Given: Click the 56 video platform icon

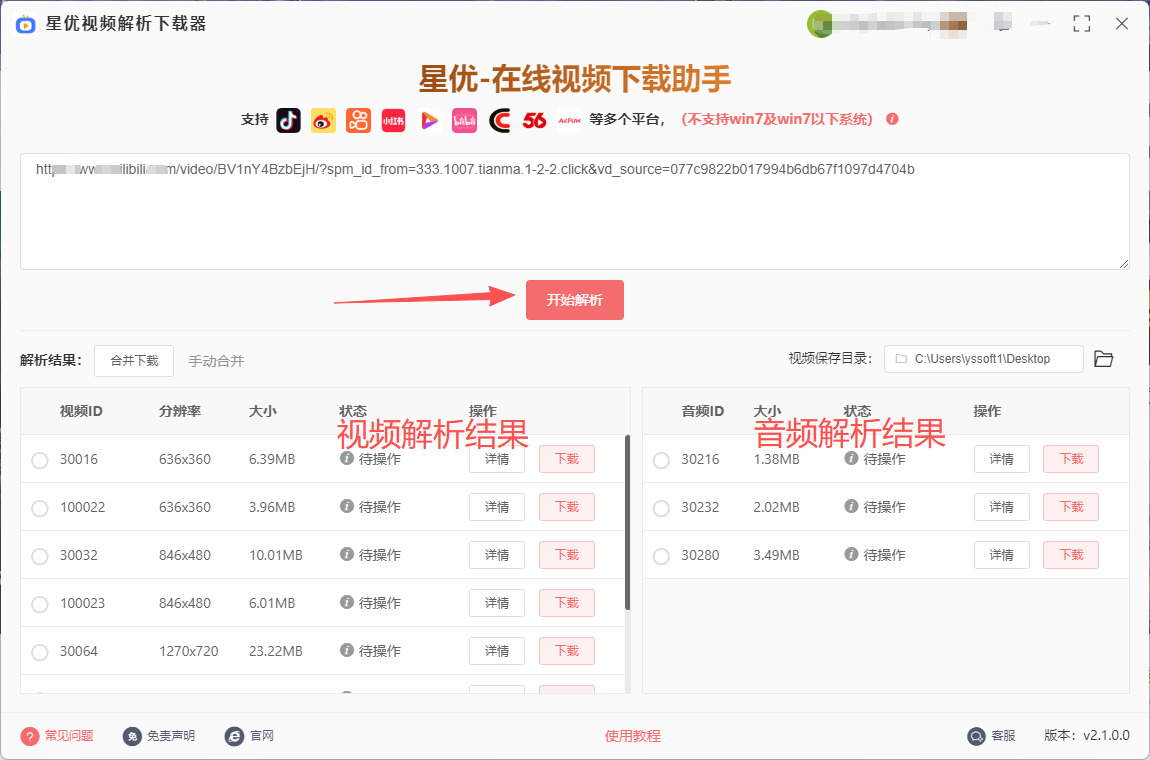Looking at the screenshot, I should pyautogui.click(x=535, y=120).
